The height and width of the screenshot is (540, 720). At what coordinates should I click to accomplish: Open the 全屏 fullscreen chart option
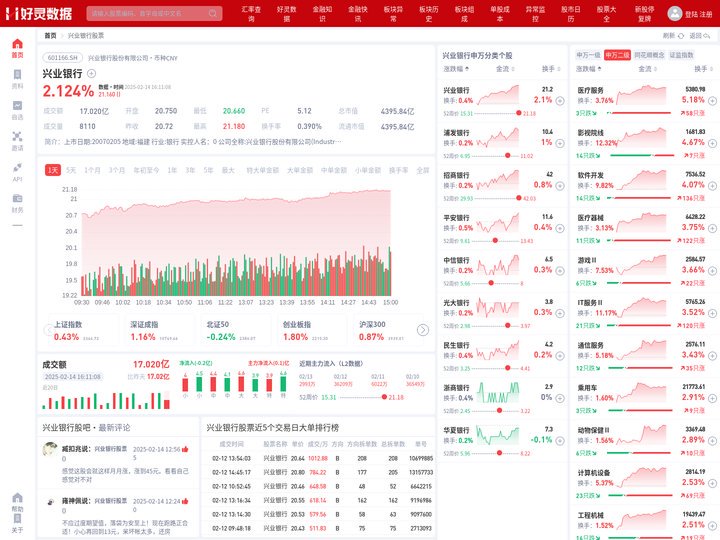pyautogui.click(x=422, y=170)
